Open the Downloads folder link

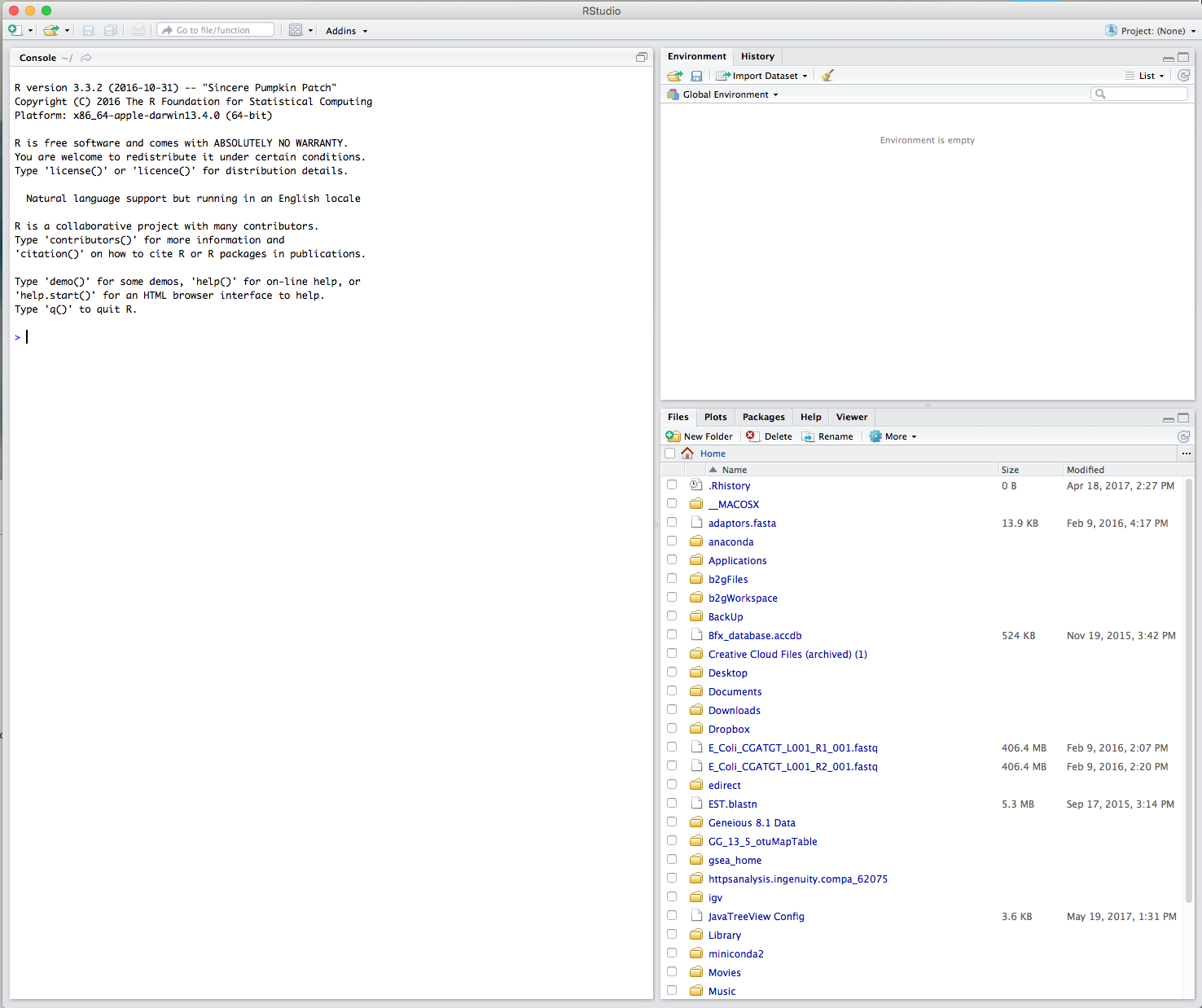pyautogui.click(x=735, y=710)
